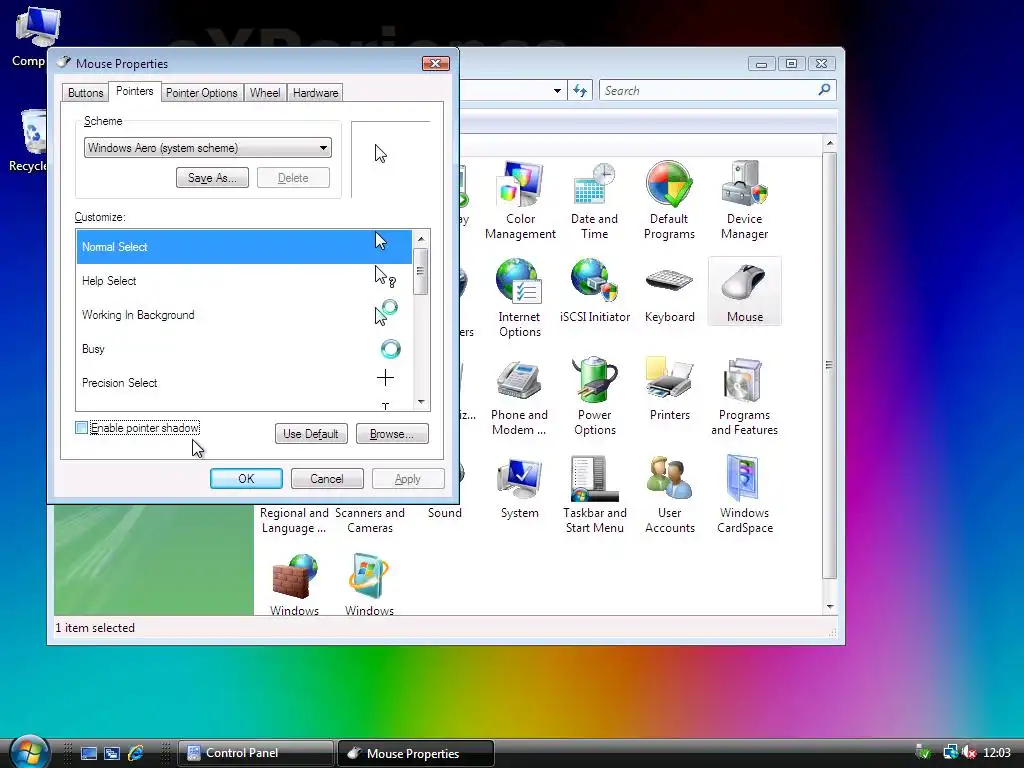Click the network tray icon
Screen dimensions: 1024x768
pos(950,752)
